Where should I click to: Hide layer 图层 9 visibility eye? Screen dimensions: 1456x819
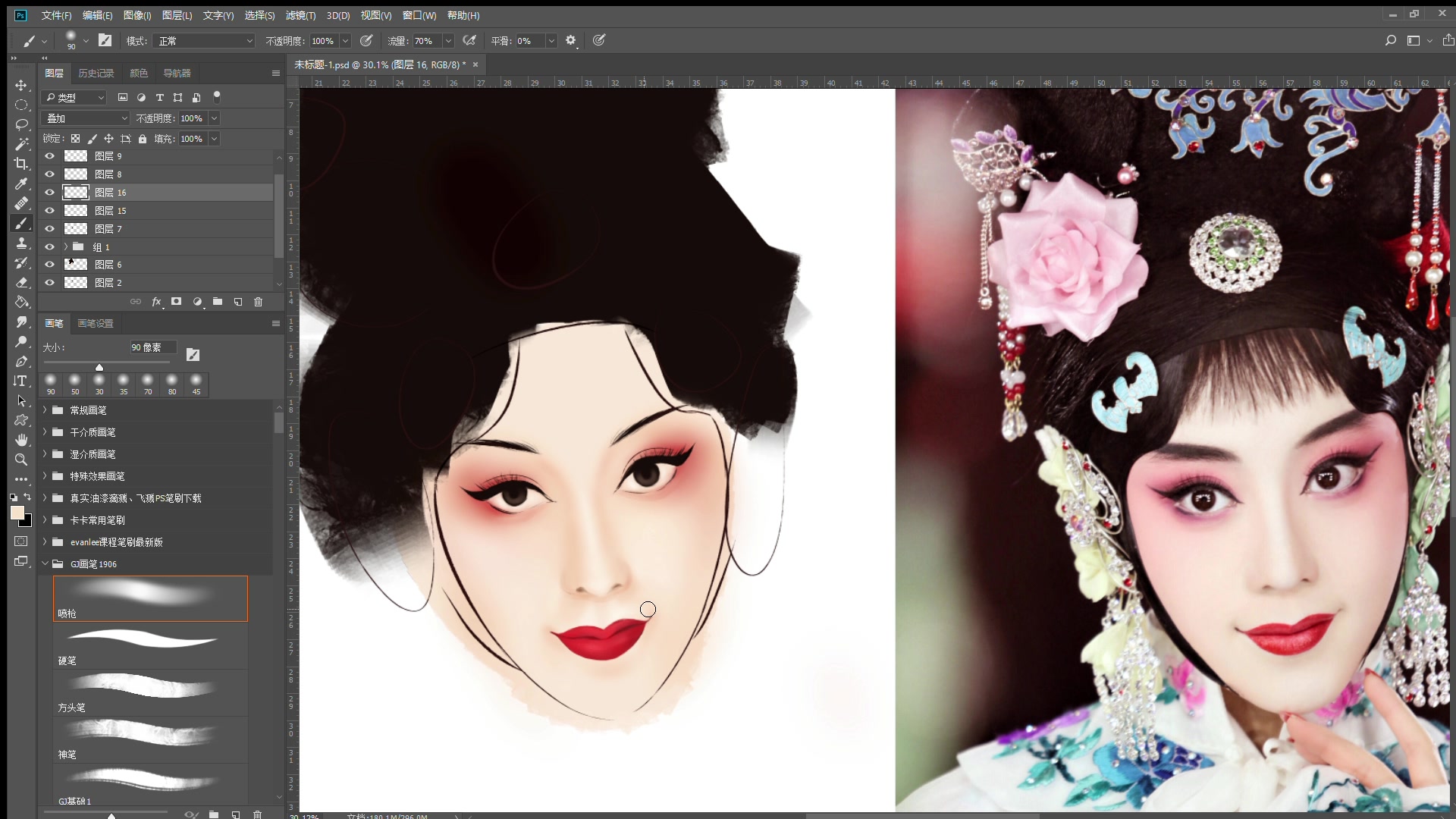(x=50, y=156)
